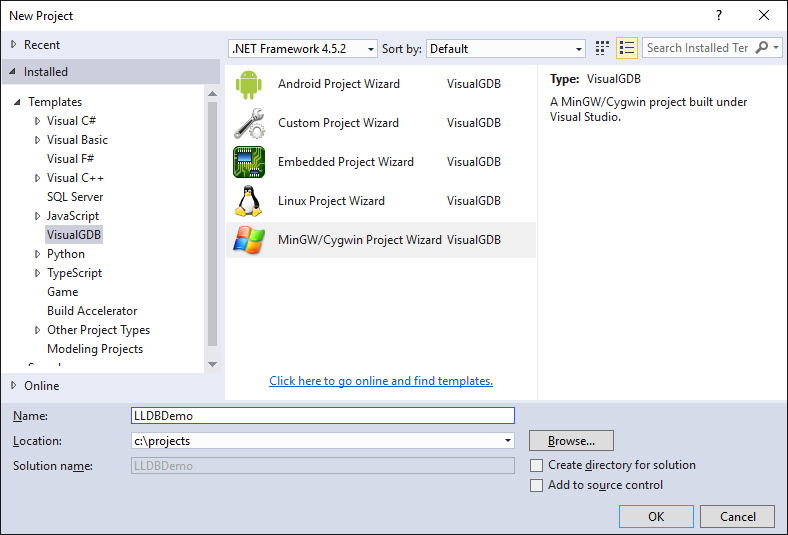Expand the JavaScript node arrow
The width and height of the screenshot is (788, 535).
[x=37, y=216]
